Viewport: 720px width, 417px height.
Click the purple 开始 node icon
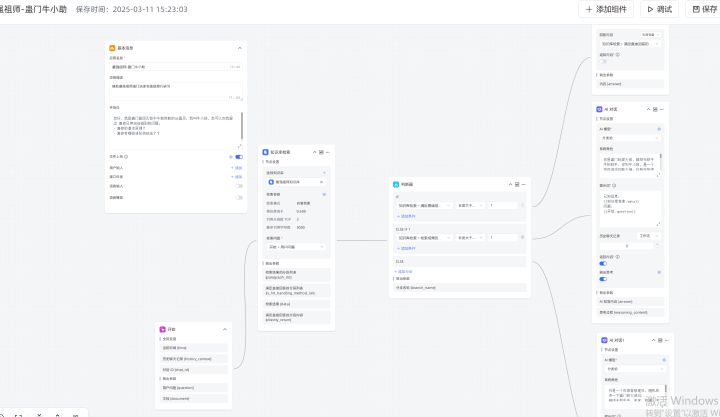(x=163, y=329)
